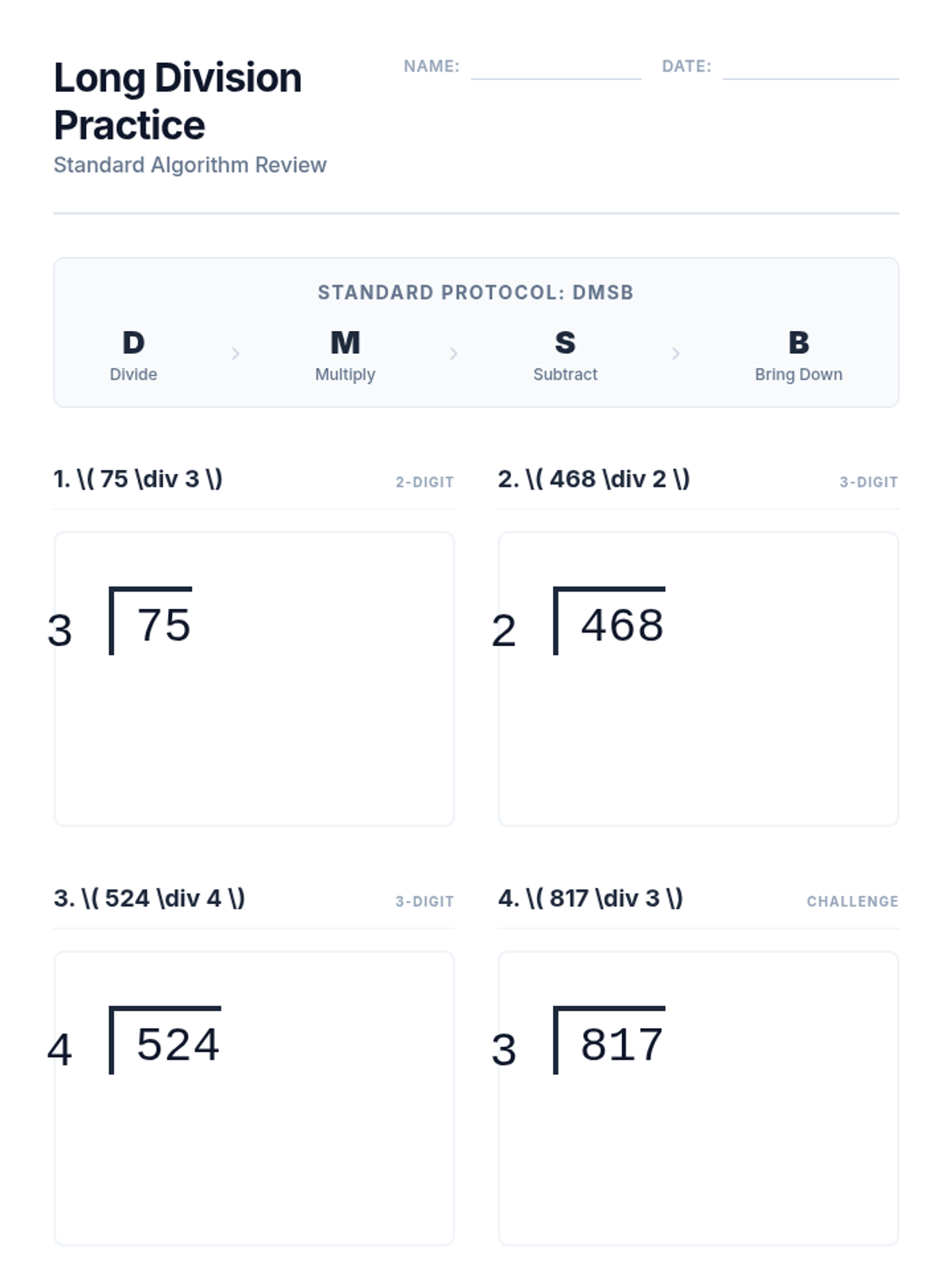Image resolution: width=952 pixels, height=1270 pixels.
Task: Click the Multiply step letter M
Action: click(x=345, y=343)
